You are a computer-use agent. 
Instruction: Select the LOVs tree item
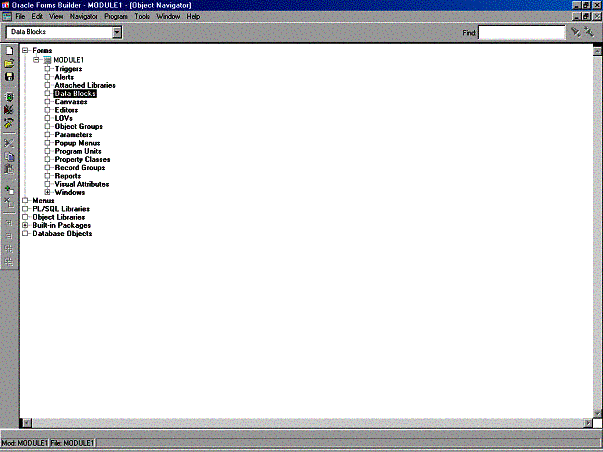pyautogui.click(x=63, y=118)
